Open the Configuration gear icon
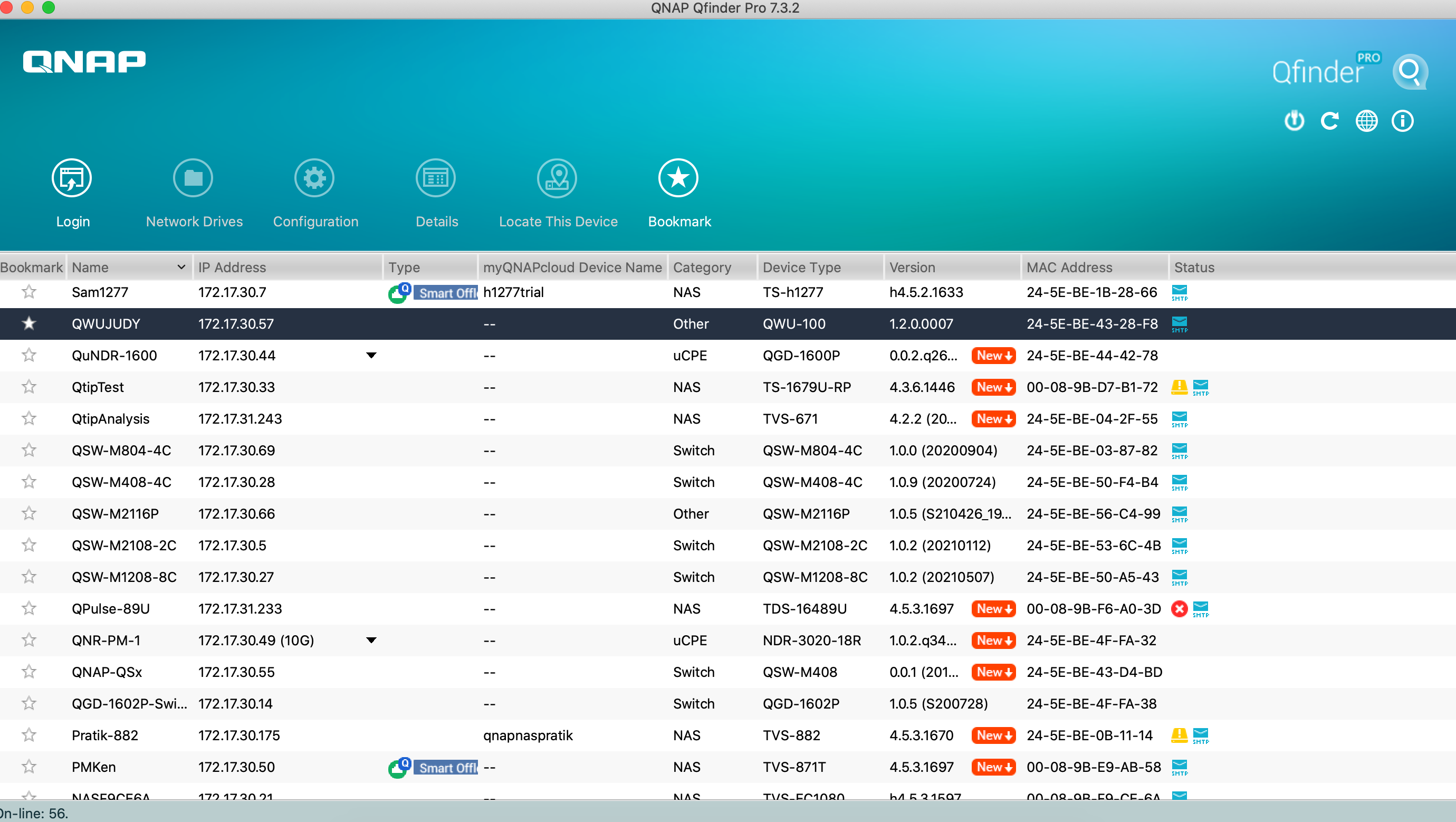Viewport: 1456px width, 822px height. (314, 178)
